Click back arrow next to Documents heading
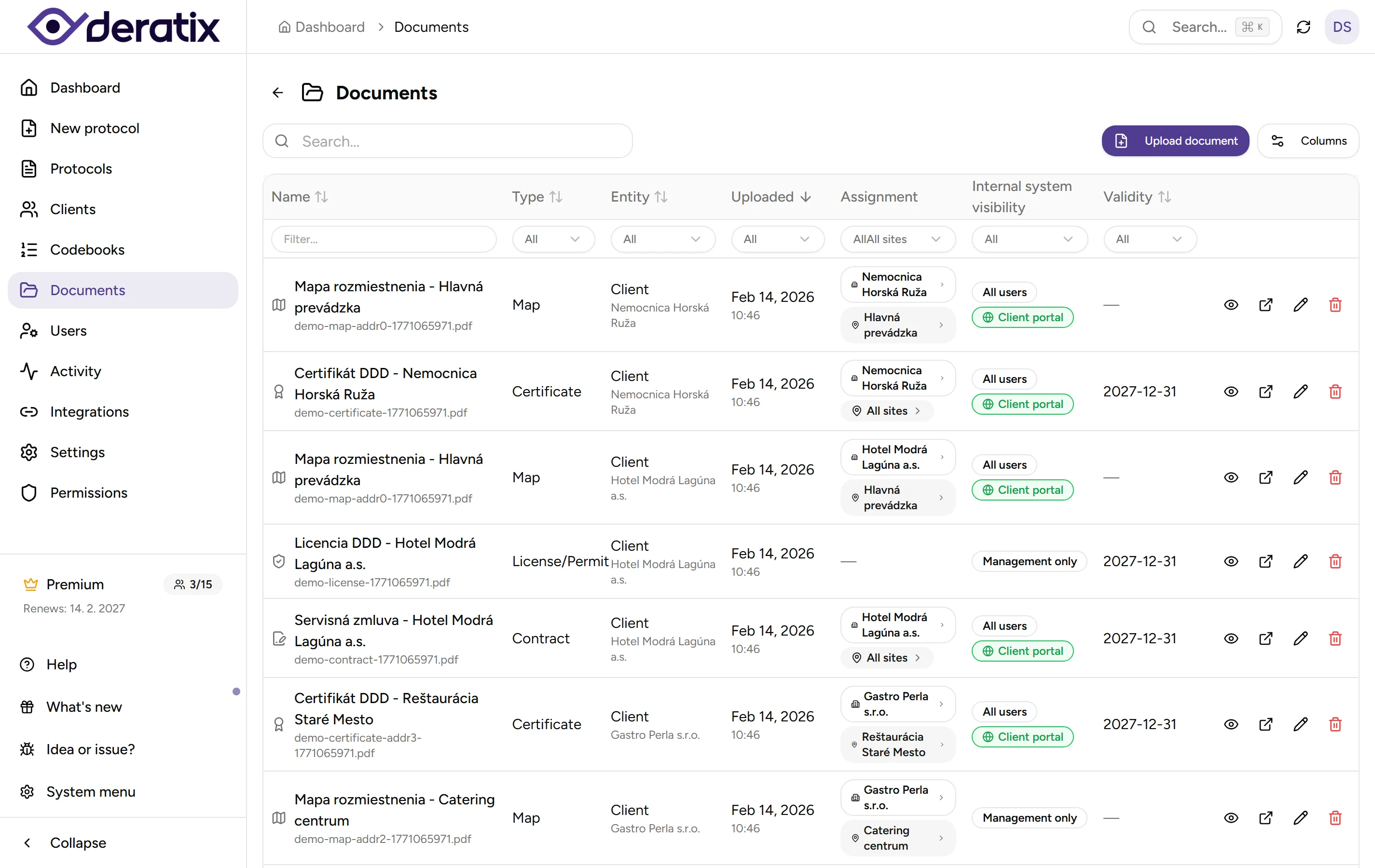The image size is (1375, 868). tap(277, 93)
